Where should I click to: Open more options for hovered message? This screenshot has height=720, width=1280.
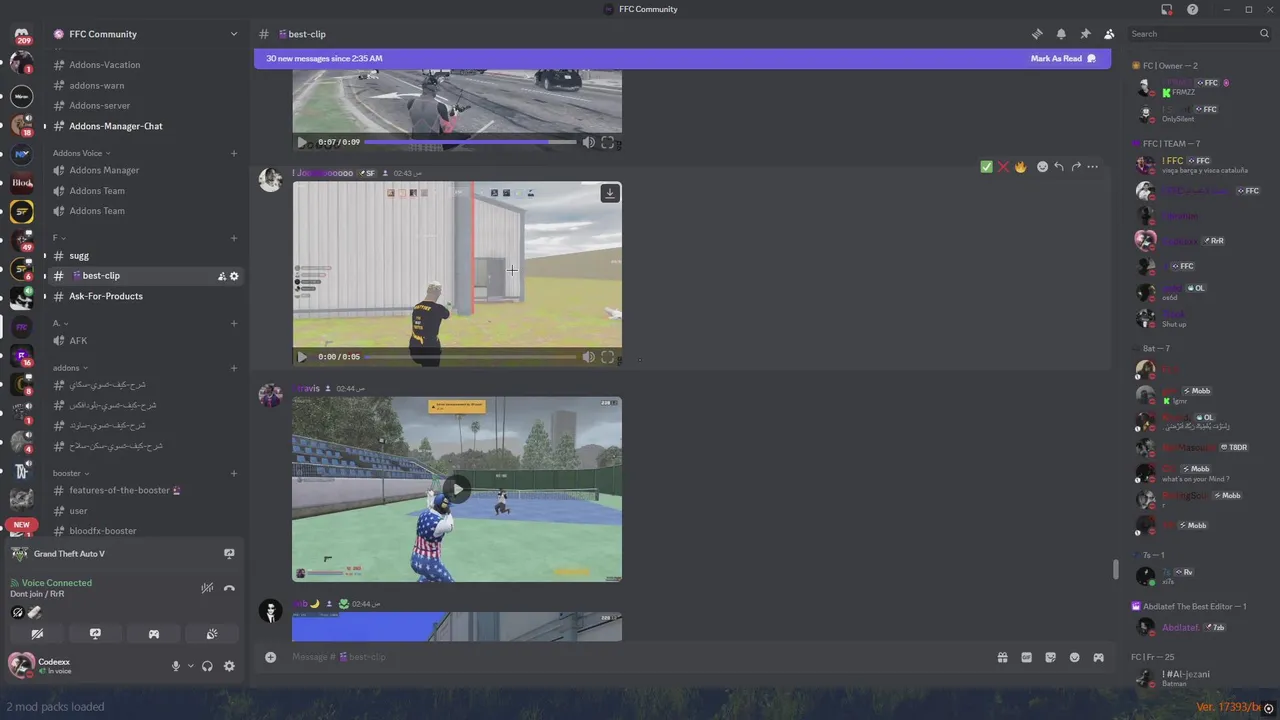[x=1093, y=167]
